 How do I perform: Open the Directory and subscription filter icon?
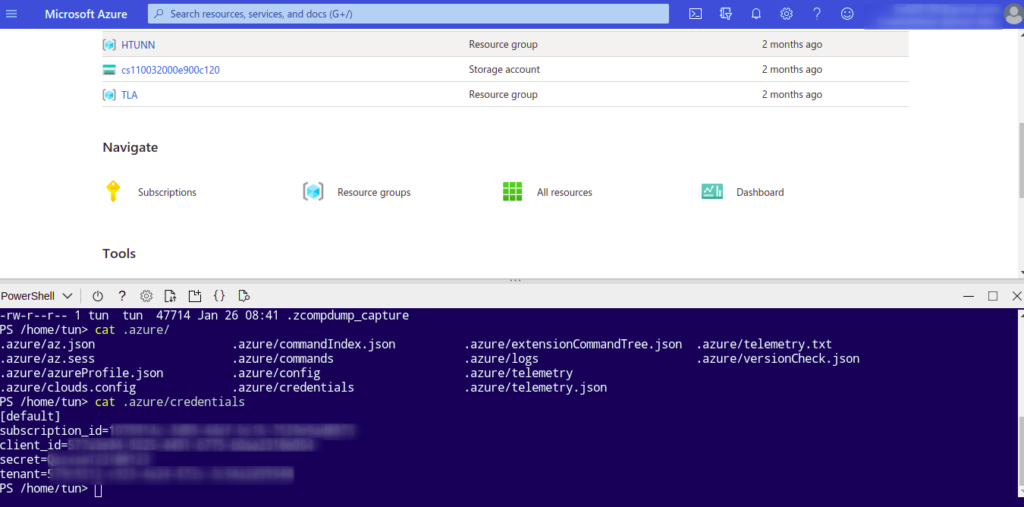point(726,14)
